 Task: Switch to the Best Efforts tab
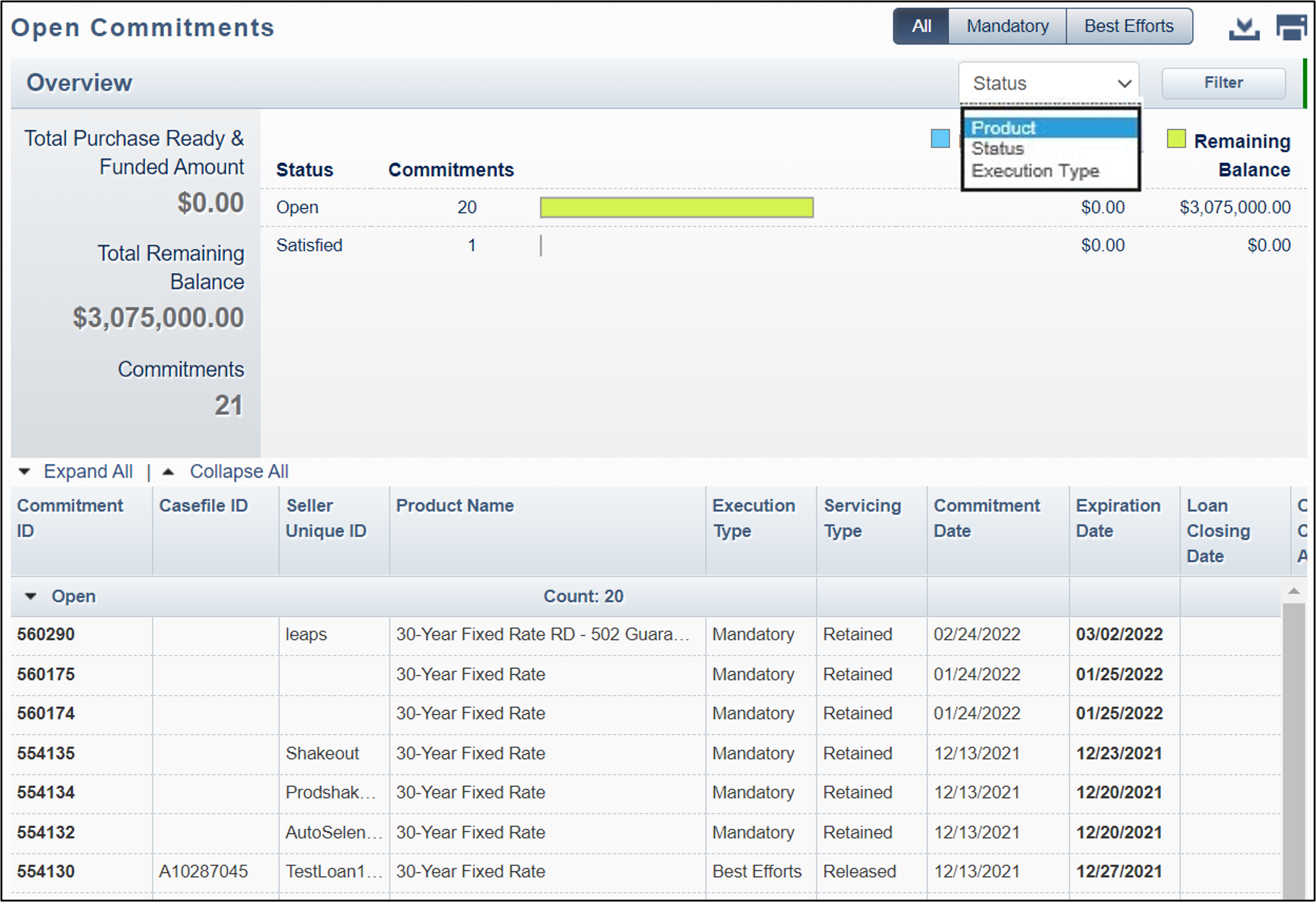[1129, 26]
